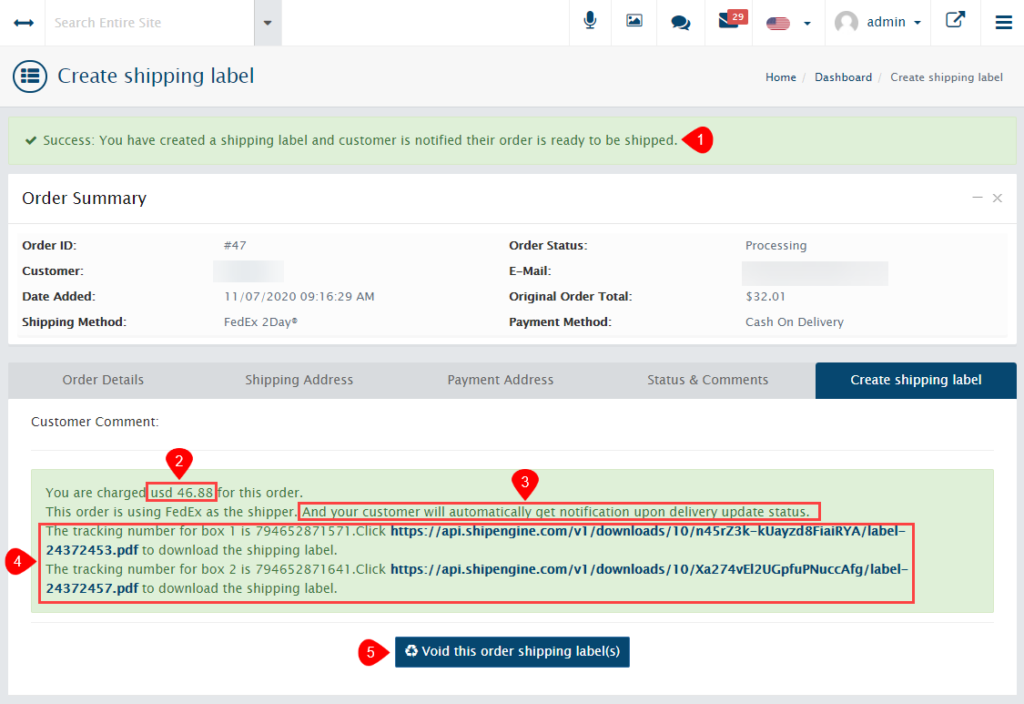The width and height of the screenshot is (1024, 704).
Task: Open the search filter dropdown arrow
Action: pyautogui.click(x=267, y=21)
